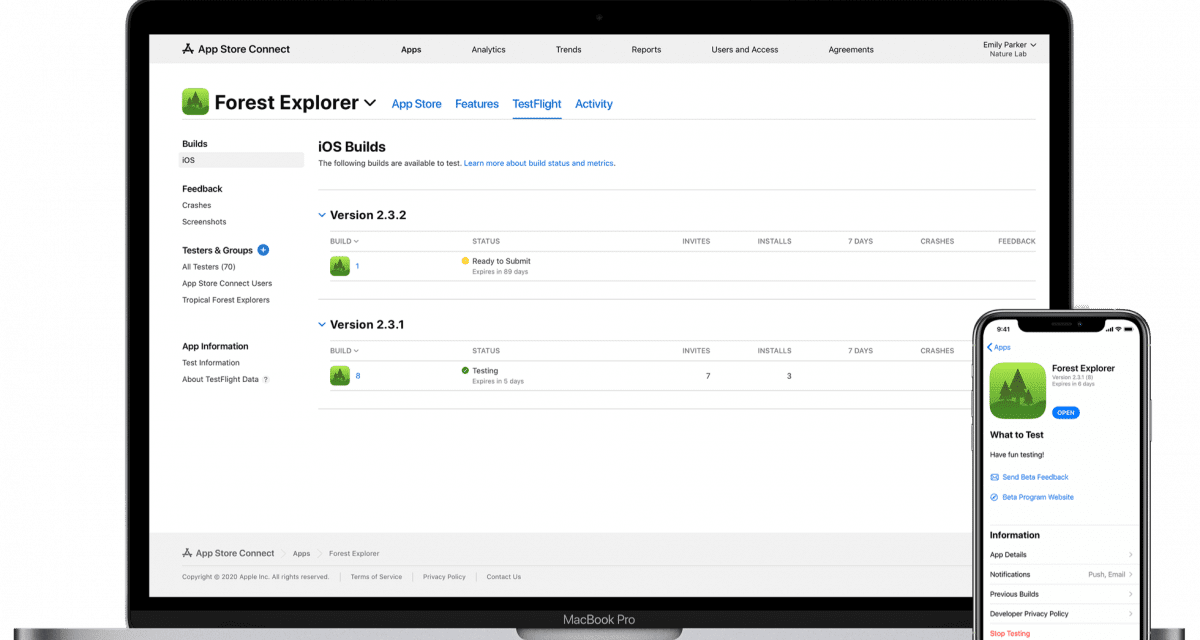Open All Testers (70) group

coord(209,267)
